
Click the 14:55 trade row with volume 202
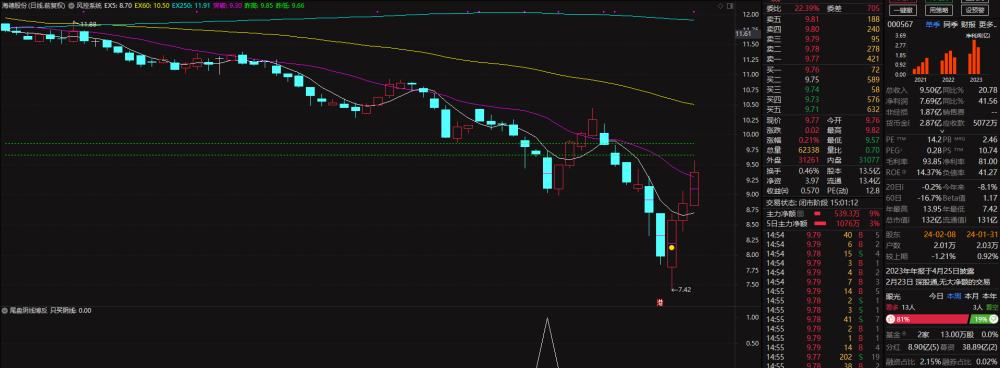823,357
